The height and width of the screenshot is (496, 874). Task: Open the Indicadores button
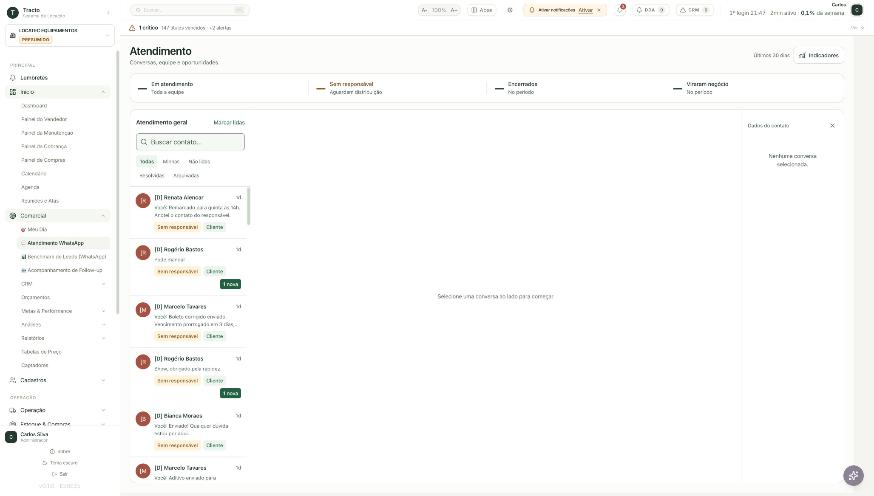pyautogui.click(x=818, y=55)
